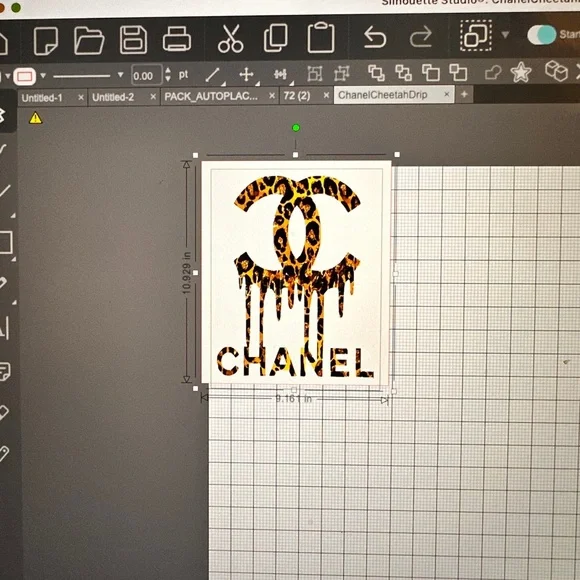Open the line color dropdown arrow
Image resolution: width=580 pixels, height=580 pixels.
pos(43,76)
